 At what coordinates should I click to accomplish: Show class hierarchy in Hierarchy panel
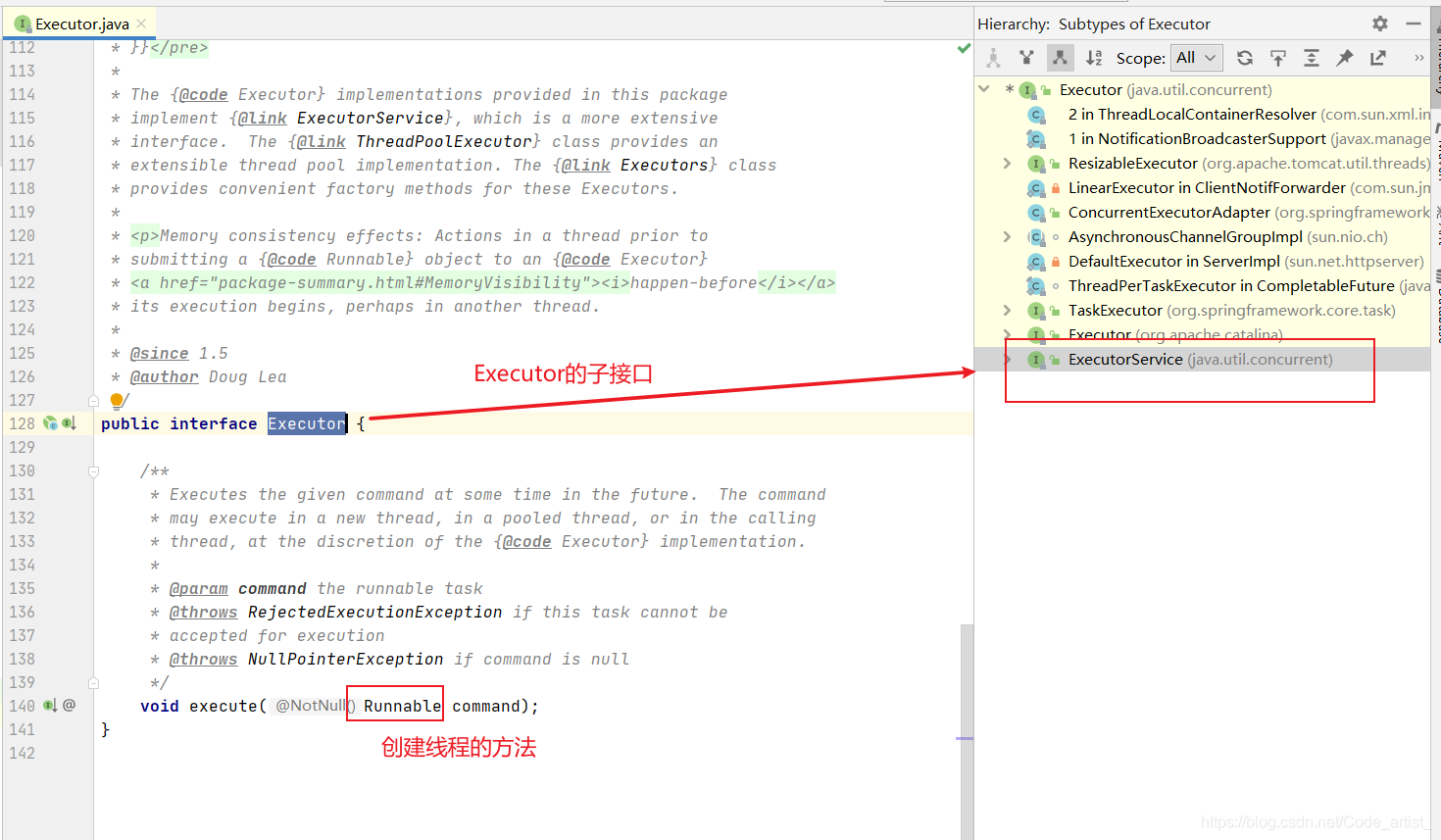(x=993, y=58)
